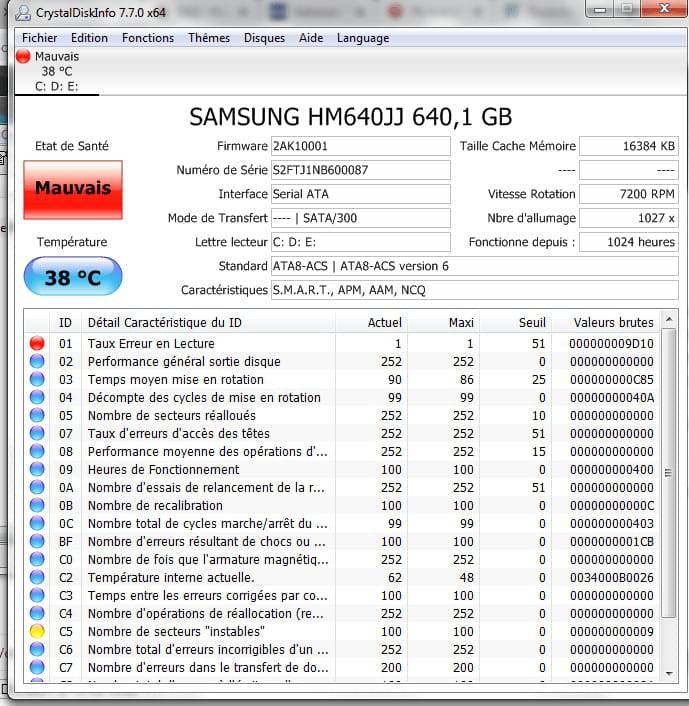This screenshot has width=689, height=706.
Task: Click the Maxi column header
Action: pos(444,322)
